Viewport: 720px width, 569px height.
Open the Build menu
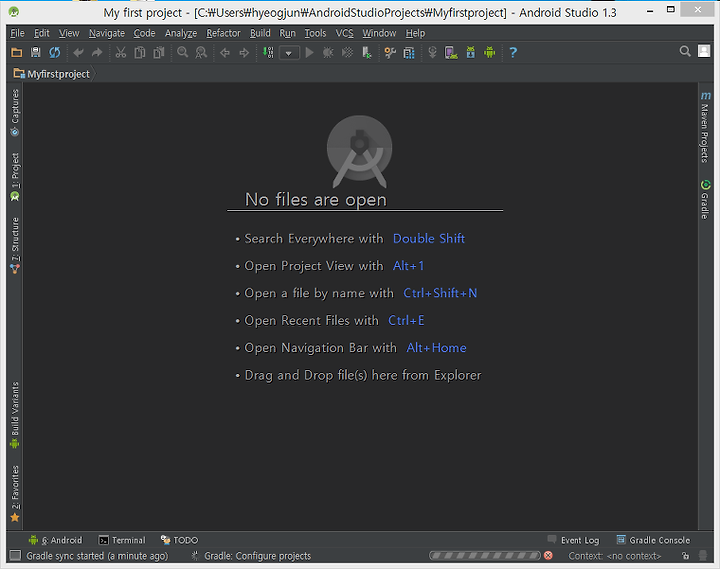pos(260,33)
